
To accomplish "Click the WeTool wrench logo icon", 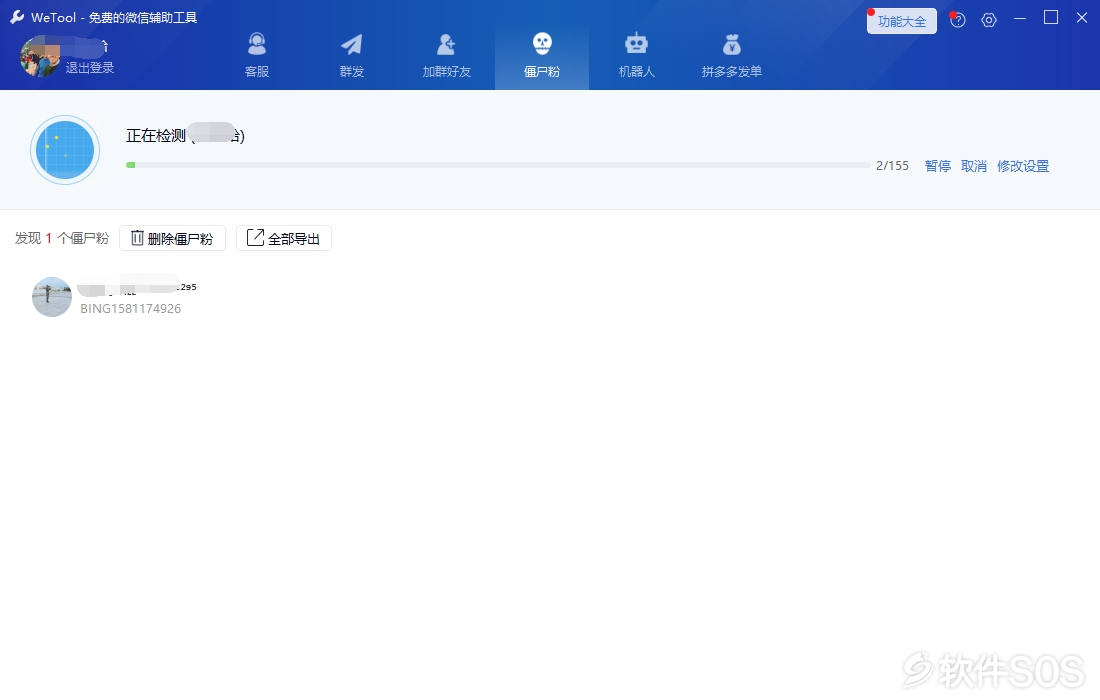I will (x=17, y=18).
